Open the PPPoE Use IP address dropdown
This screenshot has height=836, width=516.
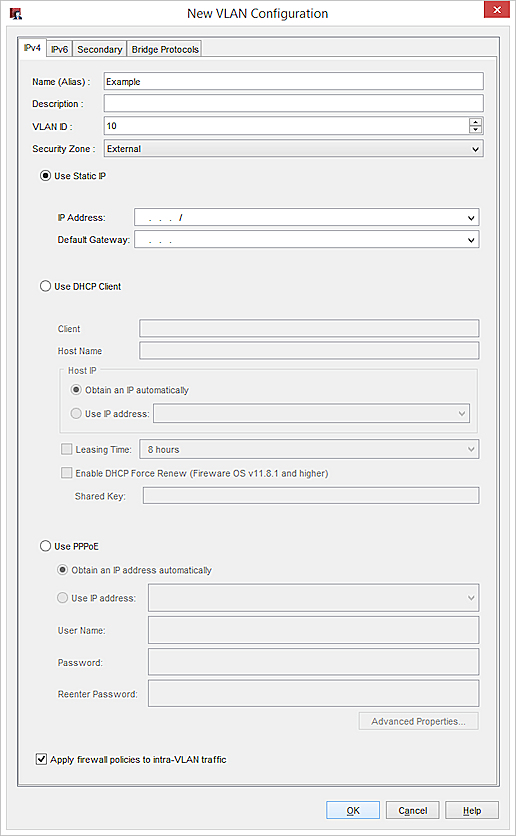313,598
